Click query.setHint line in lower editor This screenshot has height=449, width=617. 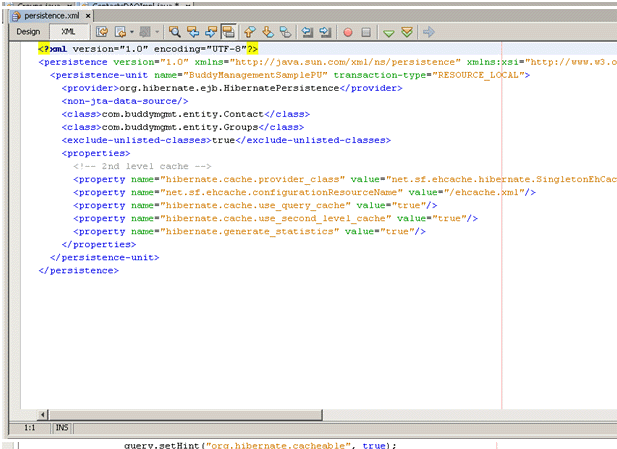coord(260,445)
